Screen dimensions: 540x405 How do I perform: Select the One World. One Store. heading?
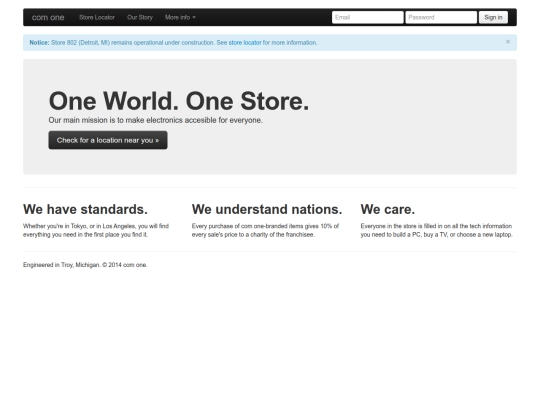[x=179, y=101]
